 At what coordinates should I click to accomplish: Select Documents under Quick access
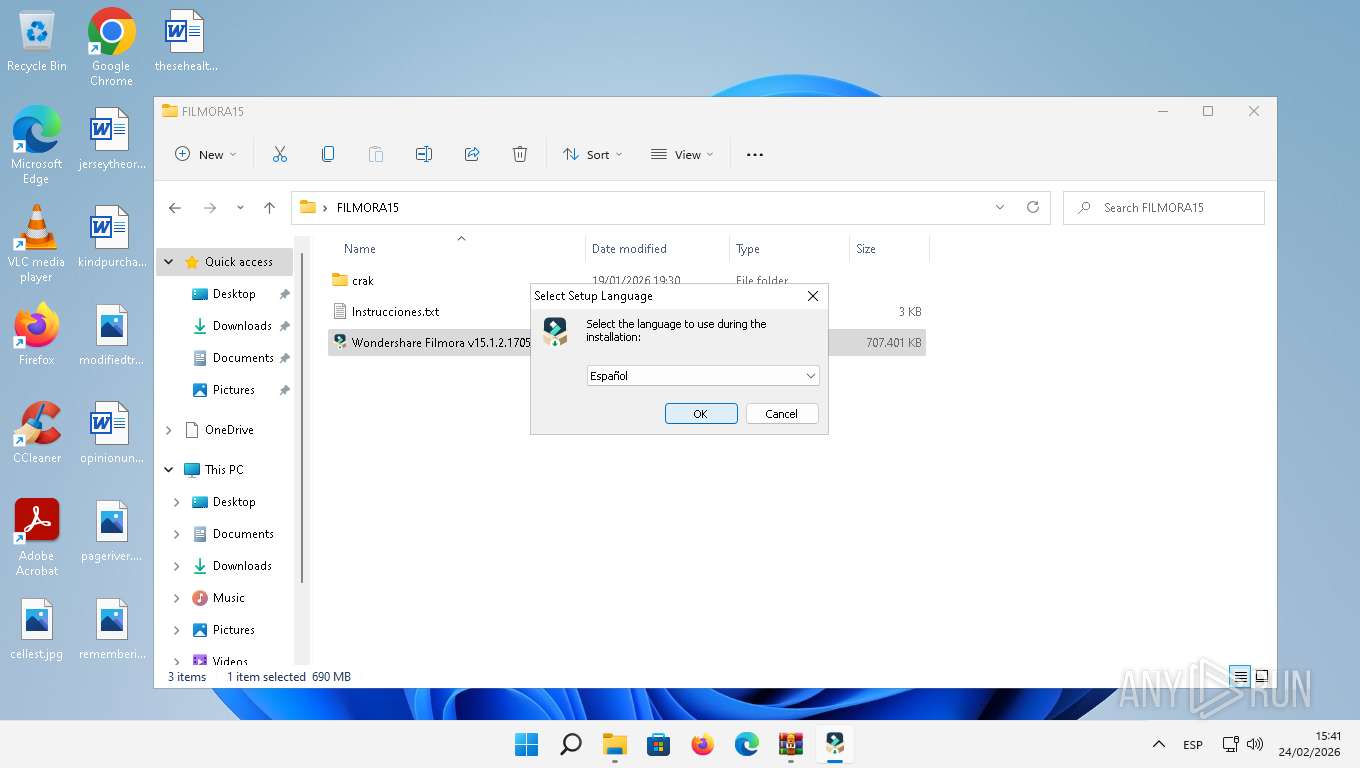[x=243, y=358]
